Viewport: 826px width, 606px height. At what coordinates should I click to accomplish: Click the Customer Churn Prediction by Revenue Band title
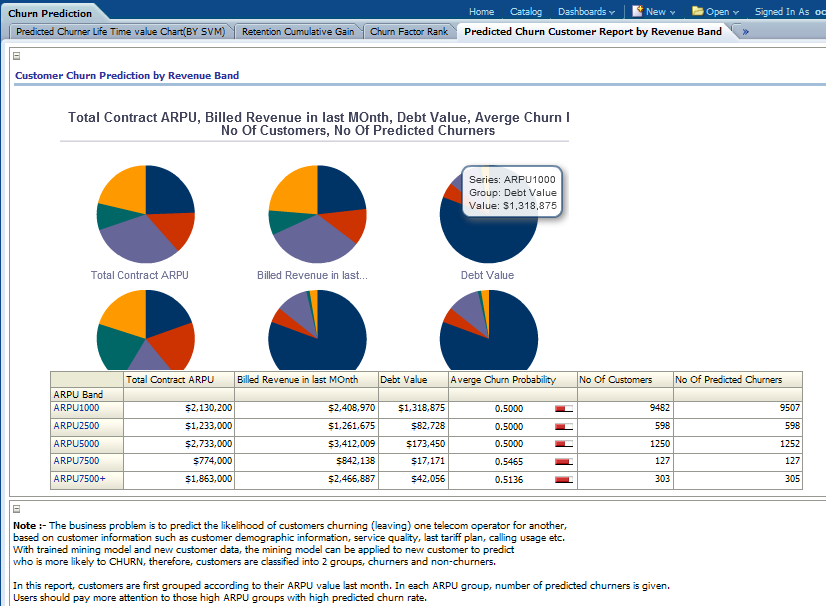pos(127,75)
